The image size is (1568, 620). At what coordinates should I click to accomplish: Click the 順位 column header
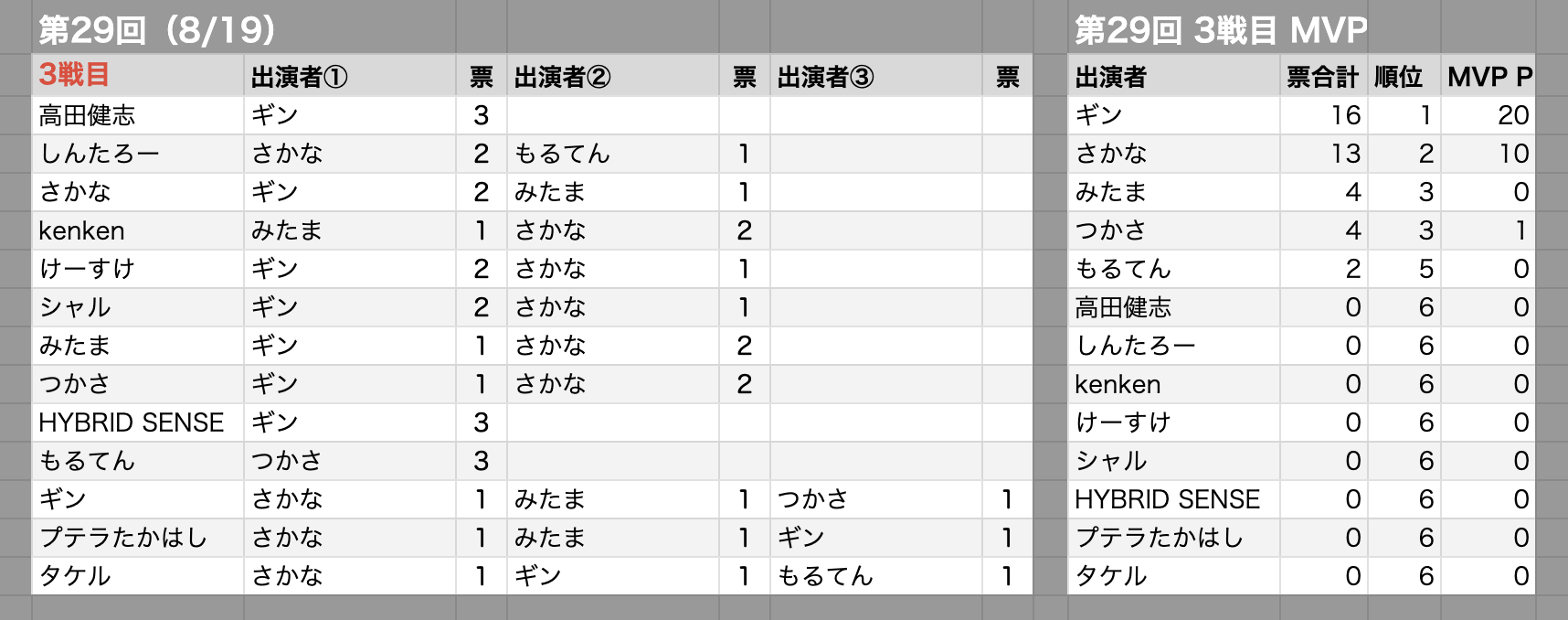(1404, 77)
